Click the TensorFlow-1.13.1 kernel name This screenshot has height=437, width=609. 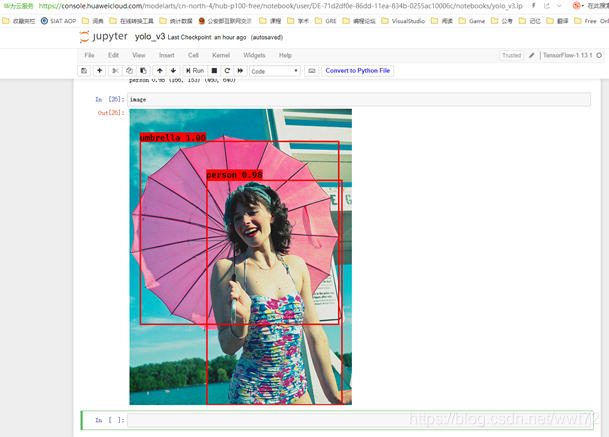click(567, 55)
